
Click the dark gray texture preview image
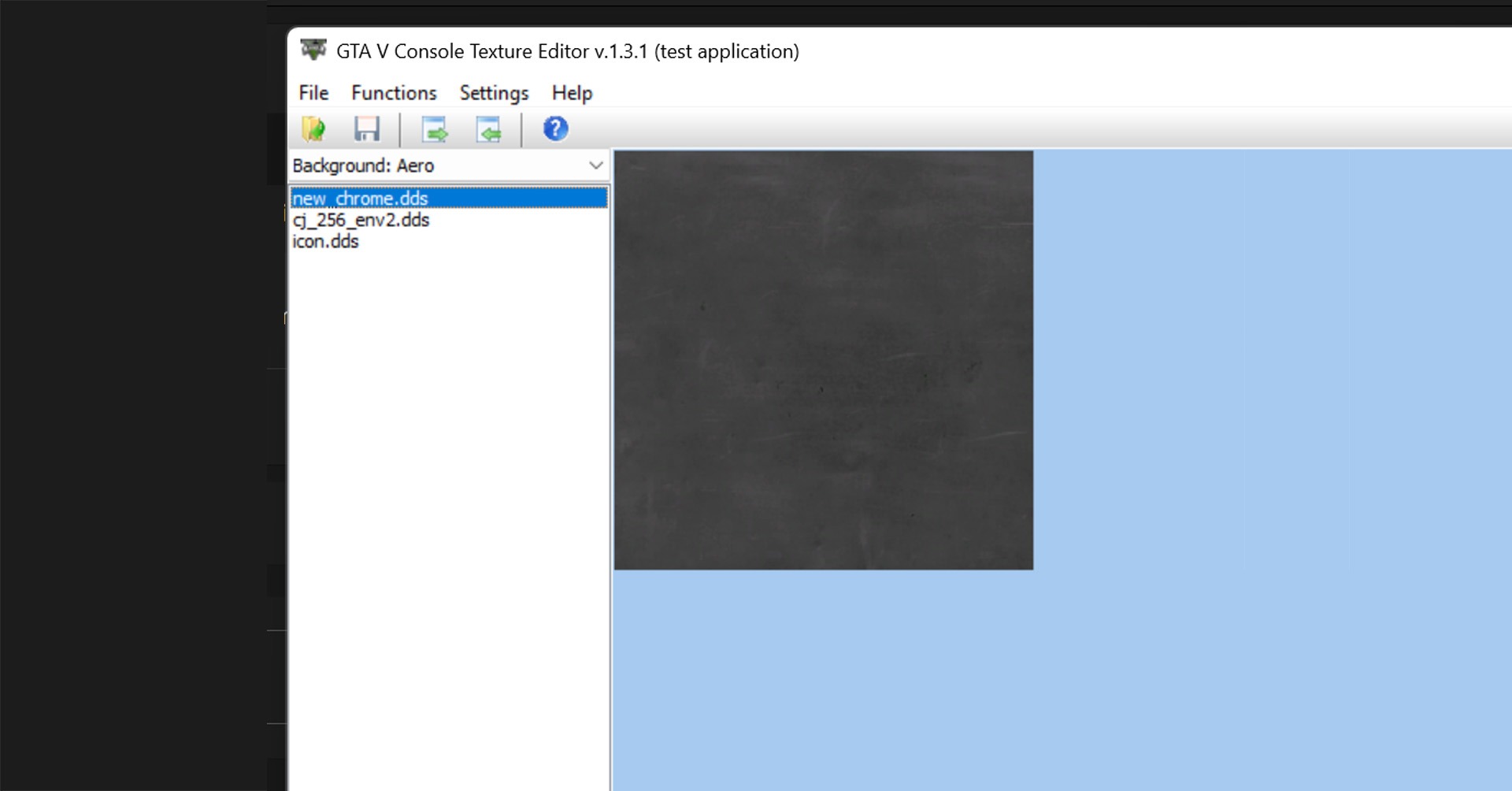click(823, 360)
